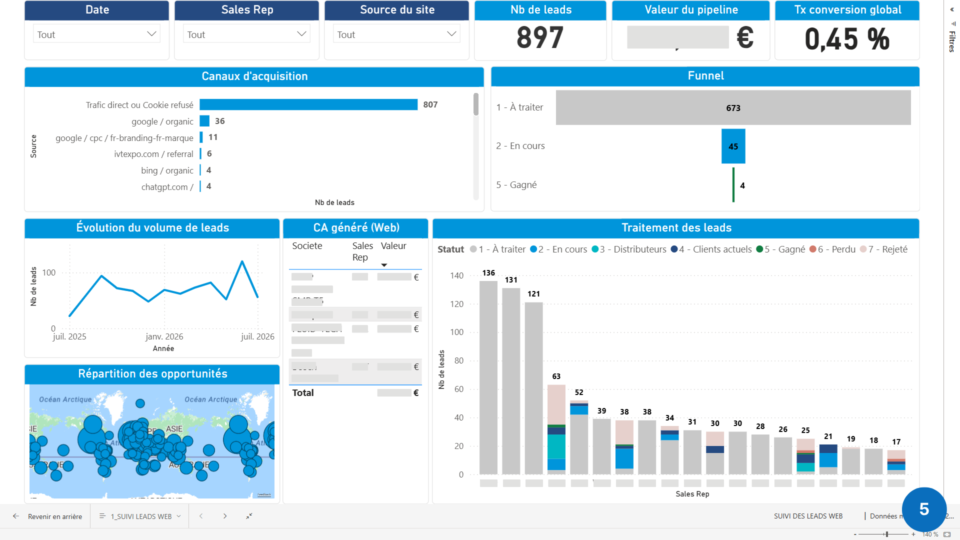Viewport: 960px width, 540px height.
Task: Sort the table by the Valeur column header
Action: [x=393, y=246]
